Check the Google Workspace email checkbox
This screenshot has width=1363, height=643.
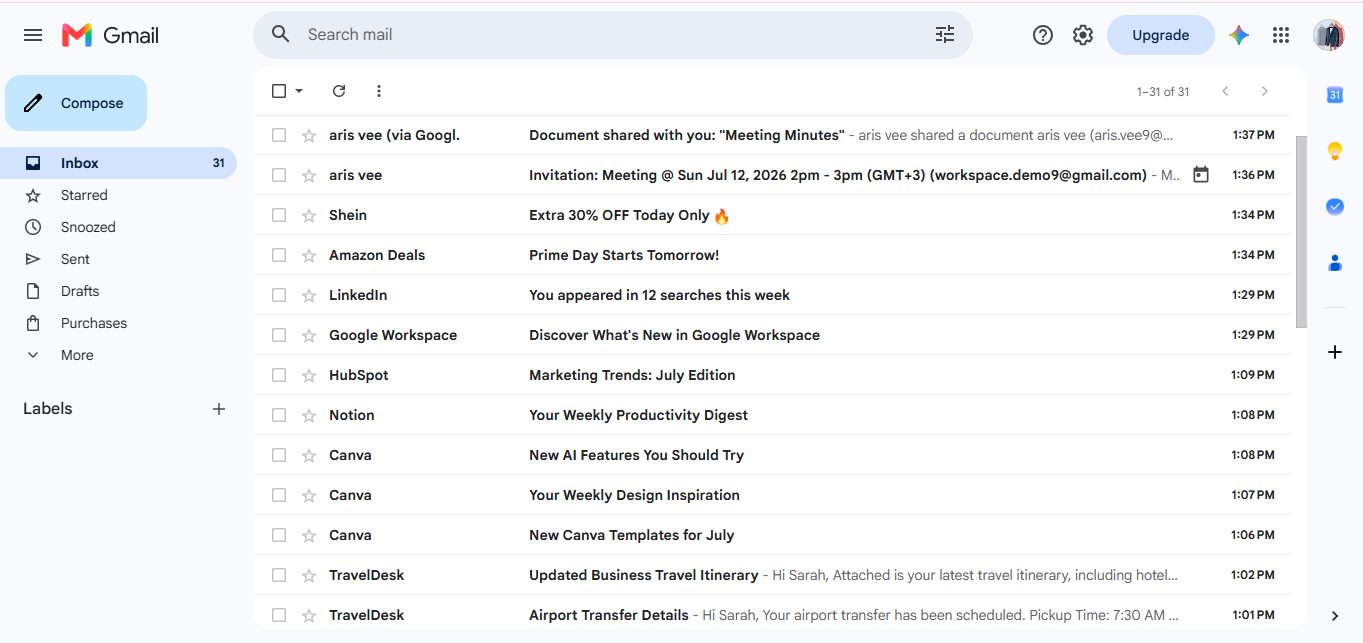[279, 335]
